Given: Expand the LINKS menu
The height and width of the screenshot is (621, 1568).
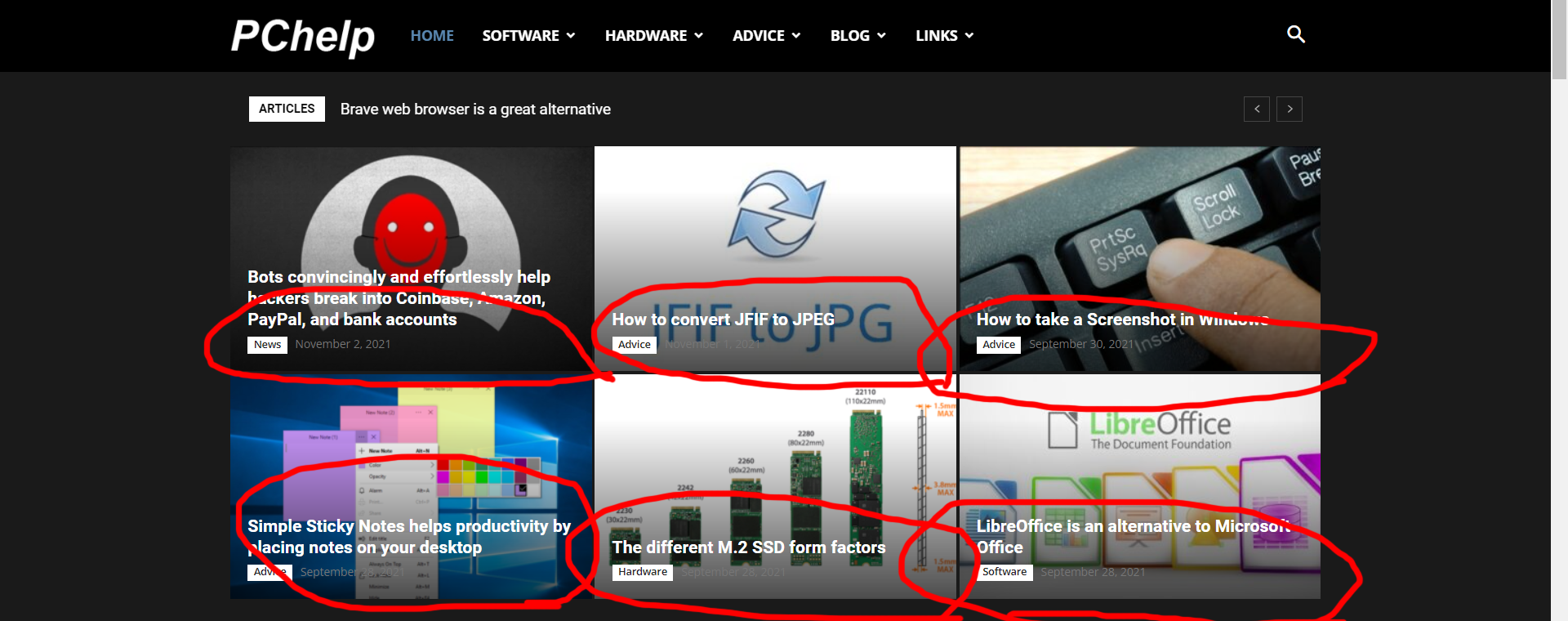Looking at the screenshot, I should click(944, 35).
